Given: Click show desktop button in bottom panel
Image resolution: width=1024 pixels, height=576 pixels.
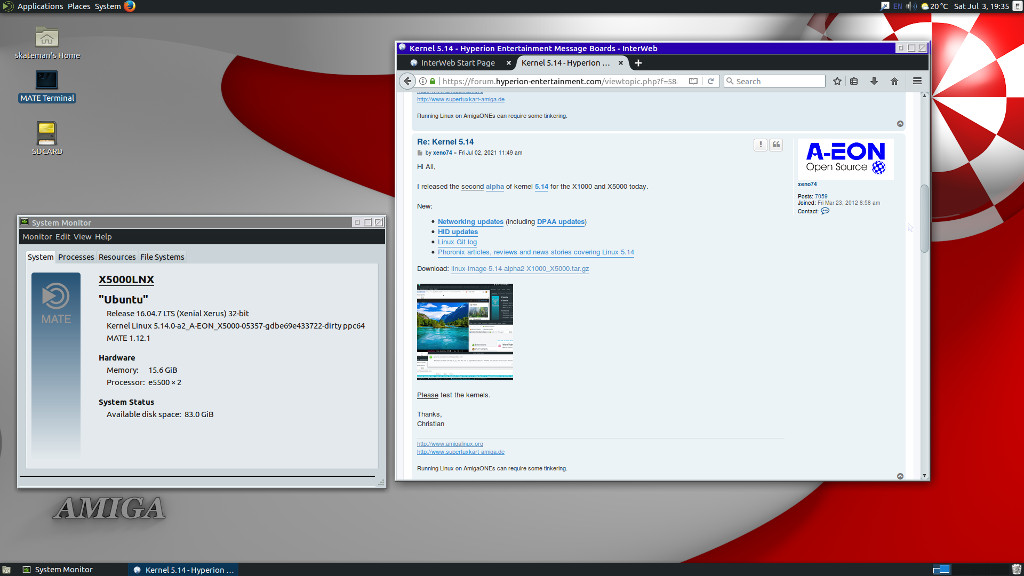Looking at the screenshot, I should 6,569.
